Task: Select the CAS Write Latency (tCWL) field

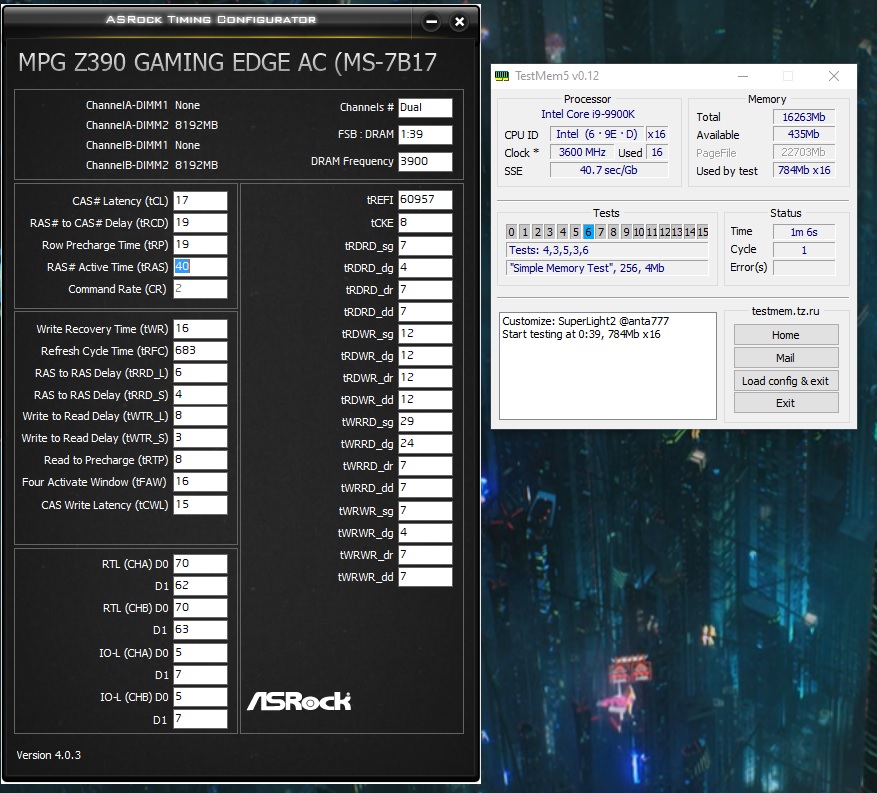Action: 200,504
